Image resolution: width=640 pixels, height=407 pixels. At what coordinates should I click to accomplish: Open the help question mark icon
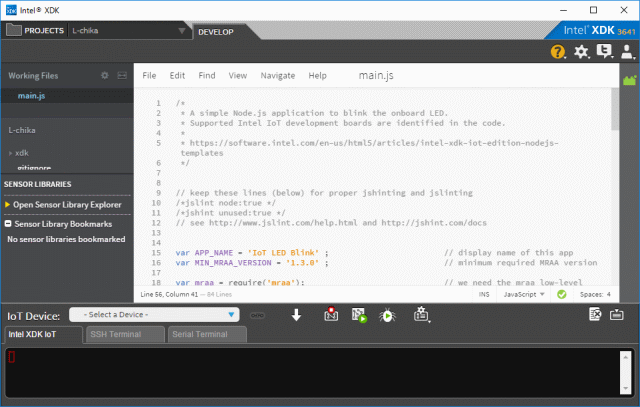(558, 52)
